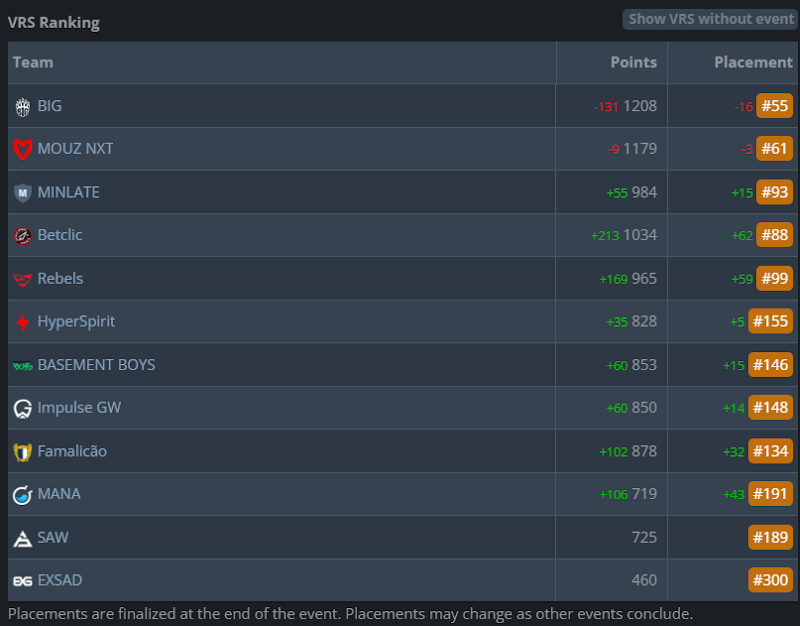Click BIG's -16 placement change

coord(744,107)
